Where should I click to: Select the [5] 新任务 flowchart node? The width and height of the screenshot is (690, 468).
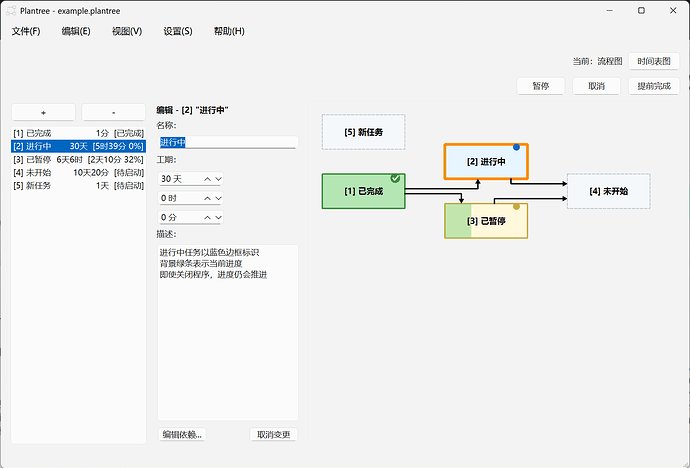(x=363, y=132)
